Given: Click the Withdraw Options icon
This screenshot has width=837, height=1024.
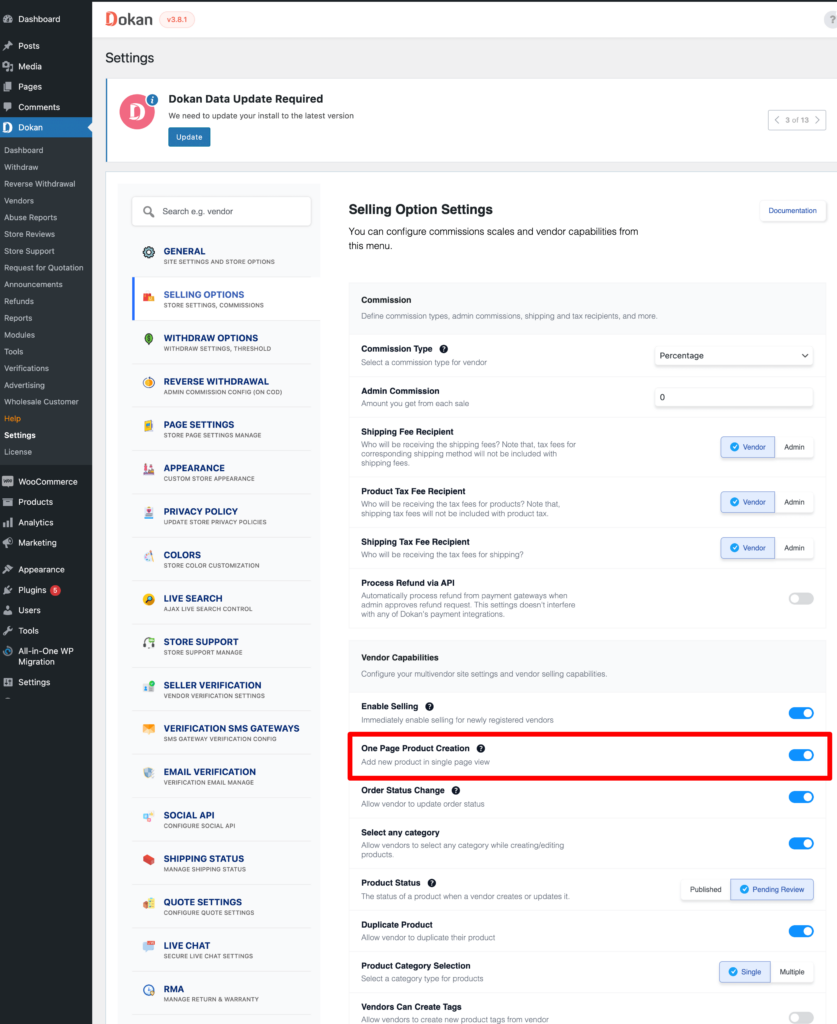Looking at the screenshot, I should click(x=149, y=339).
